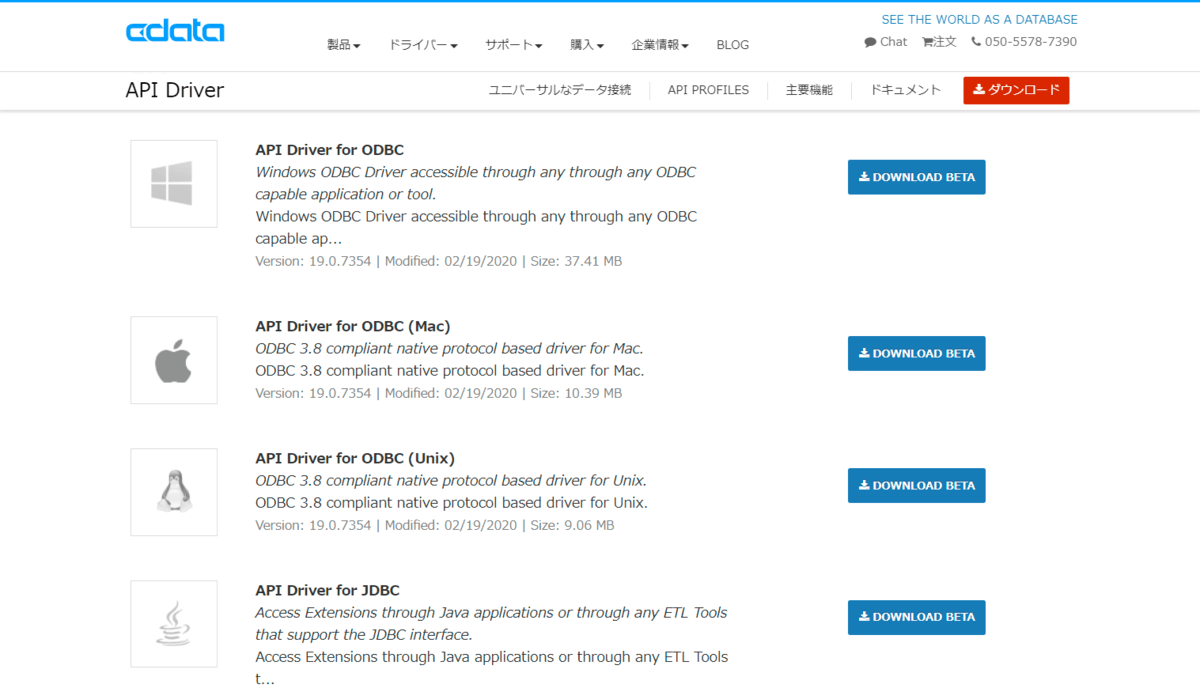Download beta of API Driver for JDBC

tap(917, 617)
